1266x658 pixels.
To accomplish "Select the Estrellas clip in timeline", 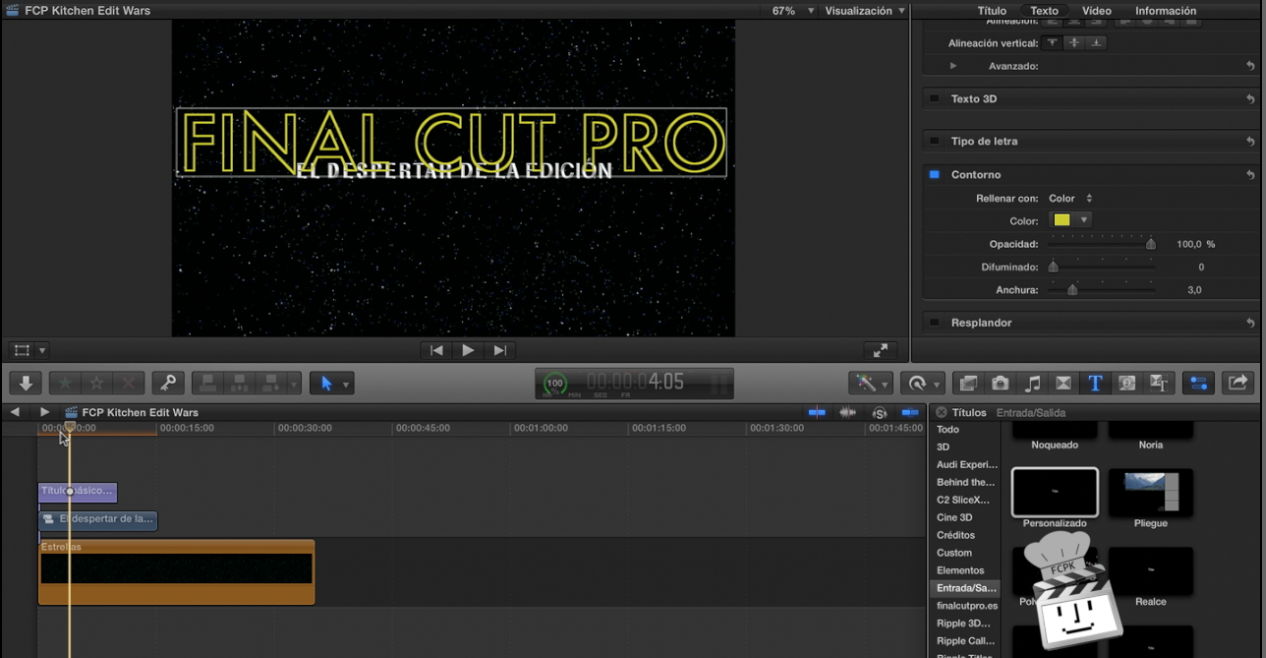I will 176,572.
